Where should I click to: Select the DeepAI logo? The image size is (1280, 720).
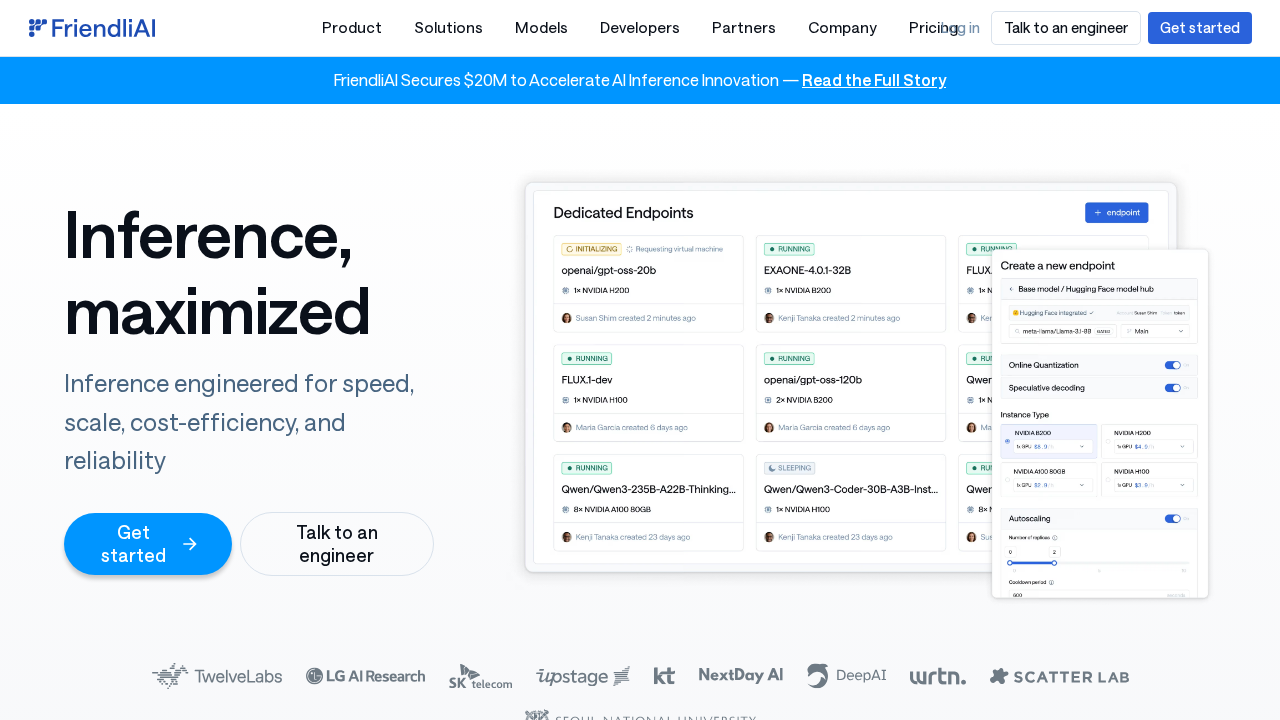click(x=846, y=676)
